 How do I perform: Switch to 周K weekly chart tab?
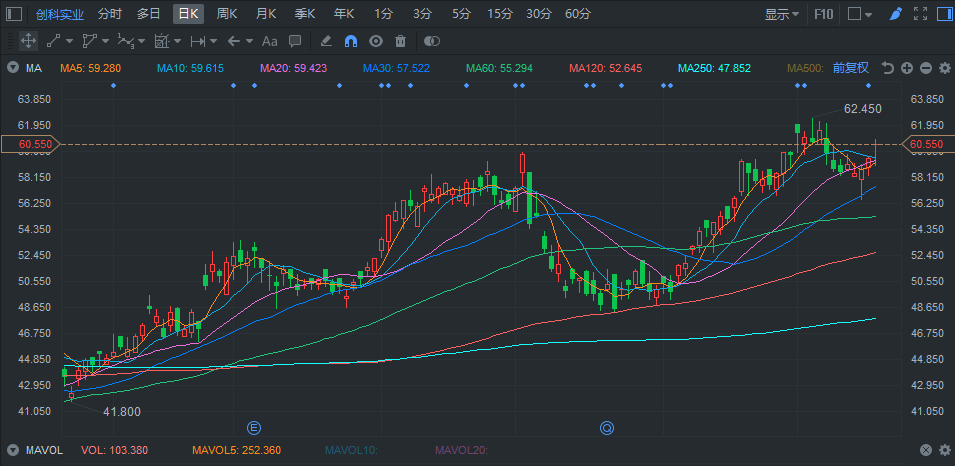point(227,14)
